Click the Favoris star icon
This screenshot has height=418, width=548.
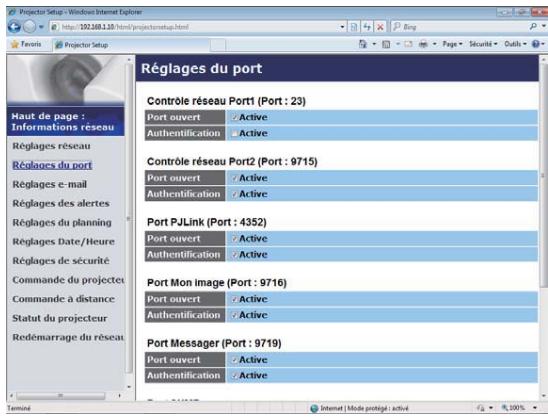[15, 44]
